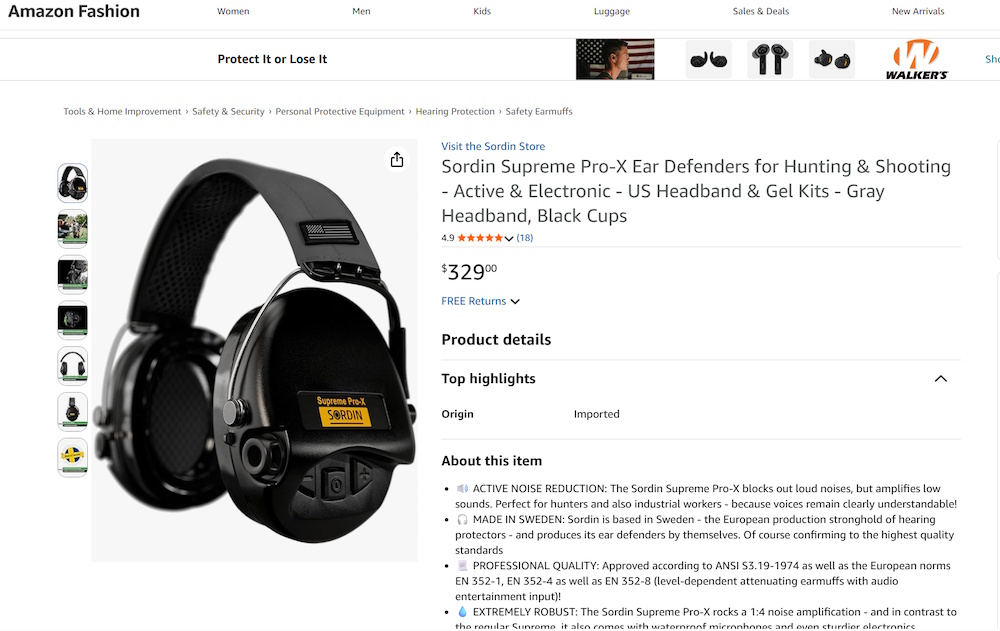The height and width of the screenshot is (631, 1000).
Task: Visit the Sordin Store link
Action: click(x=493, y=146)
